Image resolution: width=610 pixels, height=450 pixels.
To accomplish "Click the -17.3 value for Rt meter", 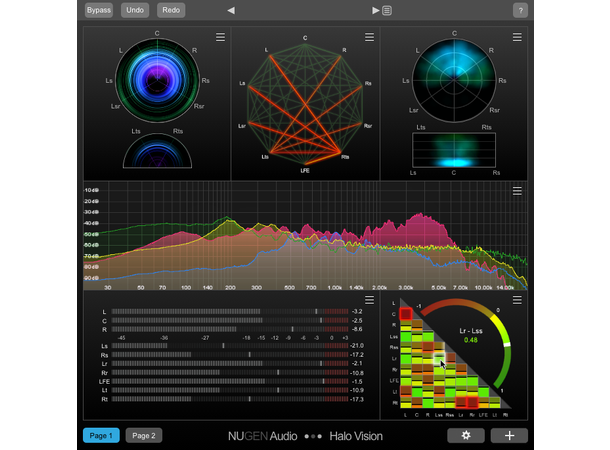I will coord(357,399).
